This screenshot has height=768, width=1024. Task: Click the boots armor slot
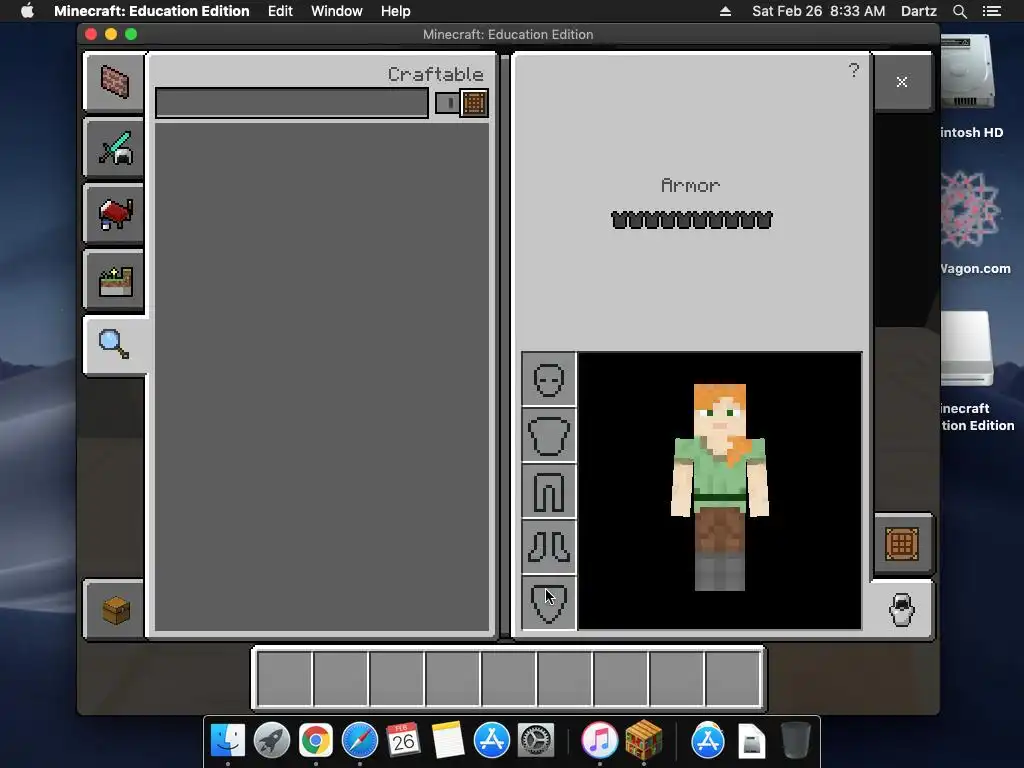coord(549,547)
